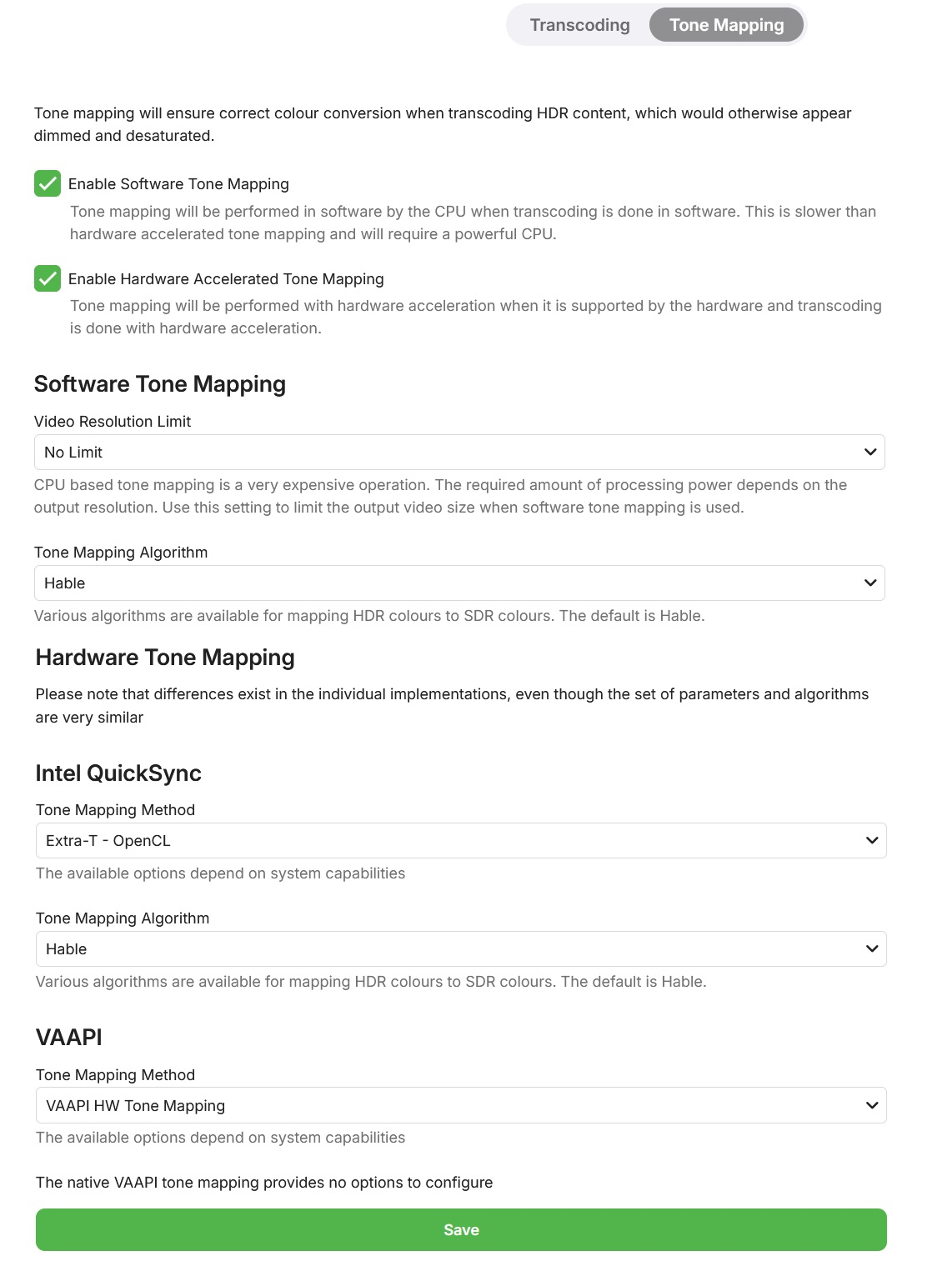The image size is (952, 1271).
Task: Open the VAAPI Tone Mapping Method dropdown
Action: click(460, 1106)
